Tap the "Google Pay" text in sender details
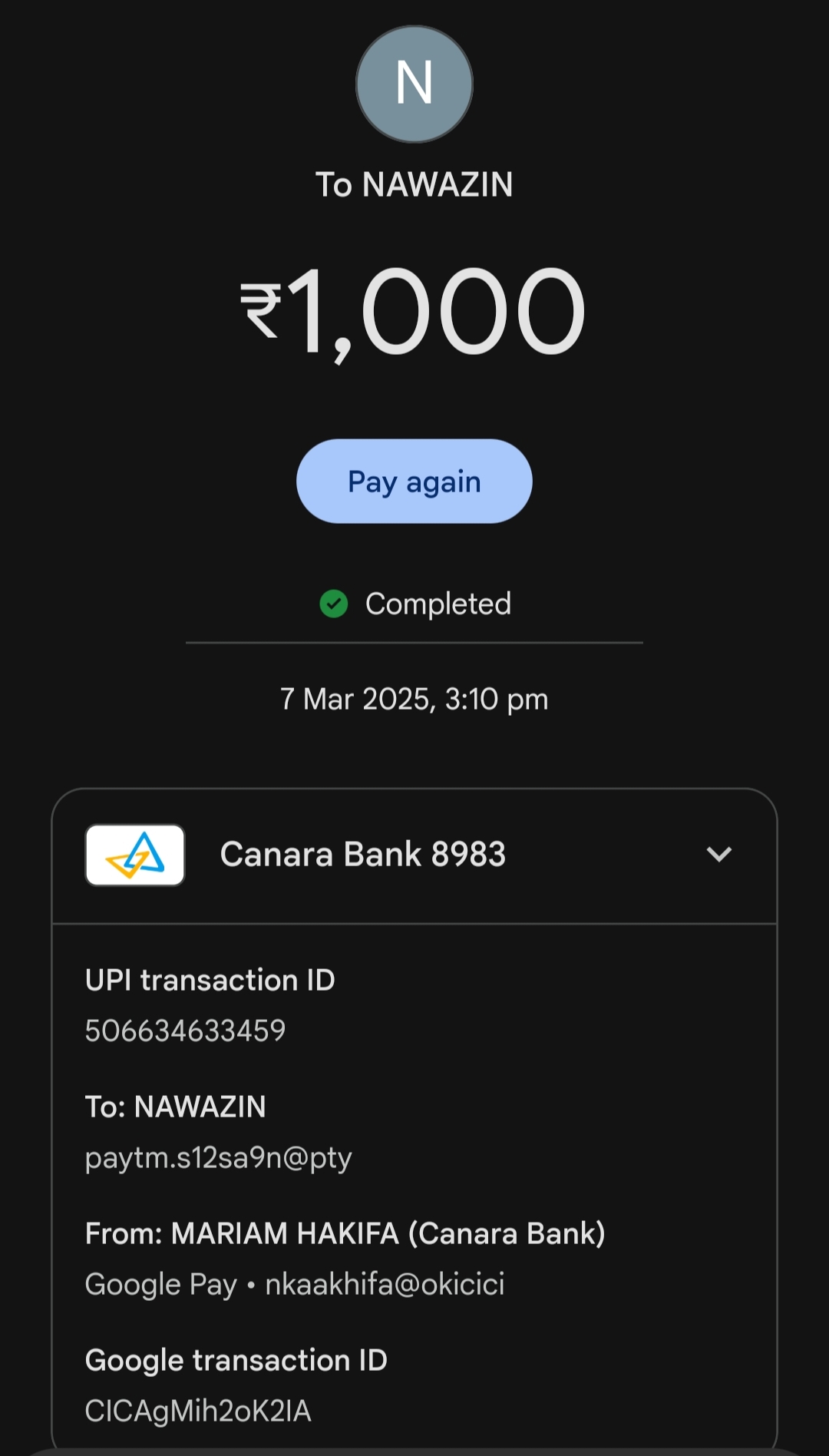Image resolution: width=829 pixels, height=1456 pixels. click(x=160, y=1284)
